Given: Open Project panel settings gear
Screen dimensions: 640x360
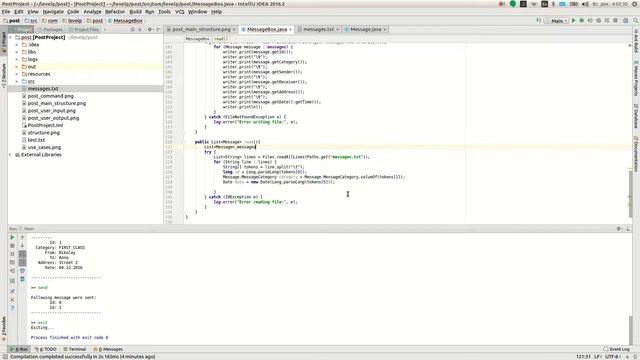Looking at the screenshot, I should (x=150, y=29).
